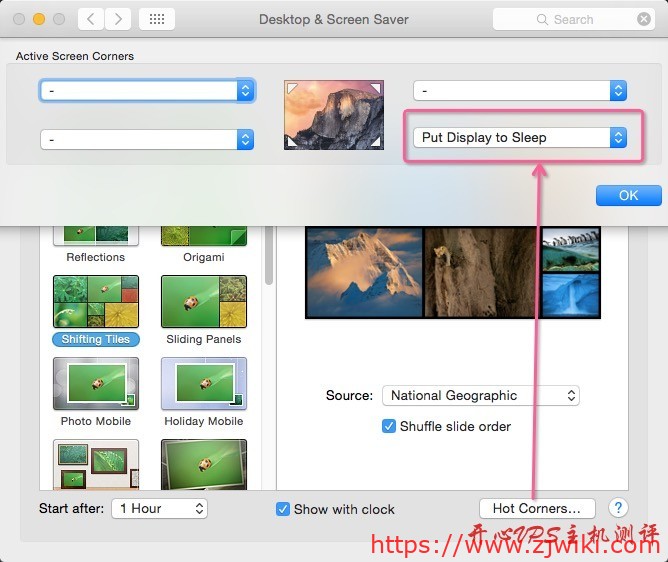Select the tilted single-photo screen saver below Holiday Mobile

point(204,464)
